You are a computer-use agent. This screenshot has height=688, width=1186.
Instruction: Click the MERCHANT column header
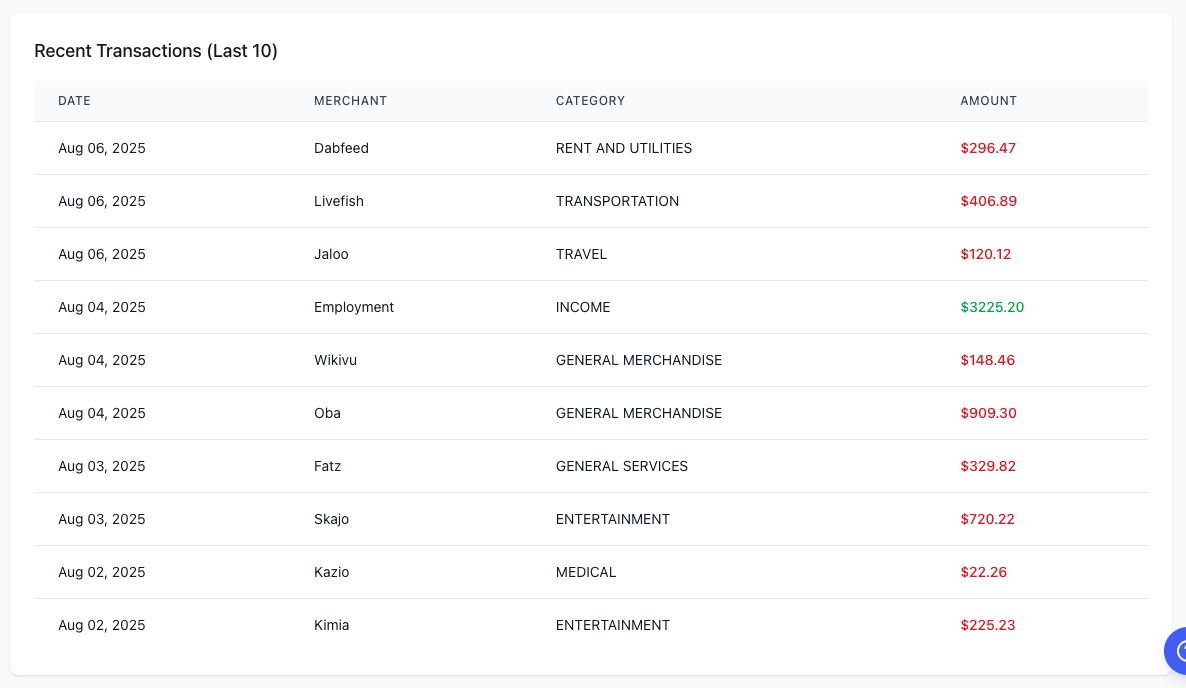point(350,101)
